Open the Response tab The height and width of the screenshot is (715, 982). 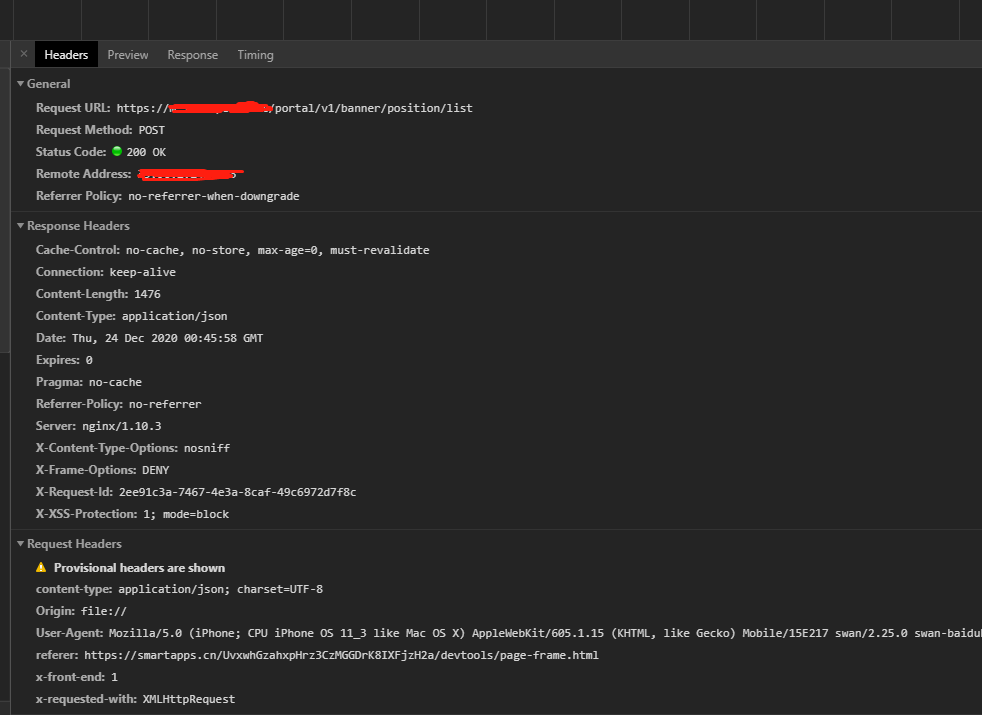pyautogui.click(x=192, y=54)
